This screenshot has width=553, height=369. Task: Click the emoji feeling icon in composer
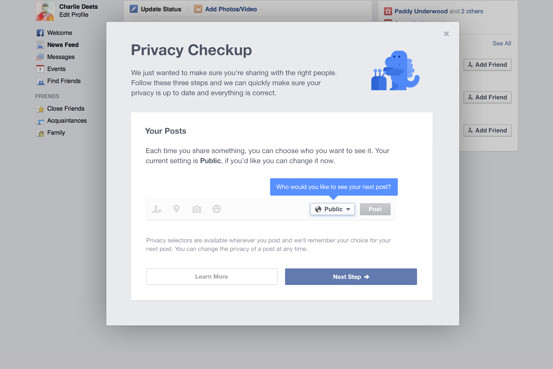(217, 209)
